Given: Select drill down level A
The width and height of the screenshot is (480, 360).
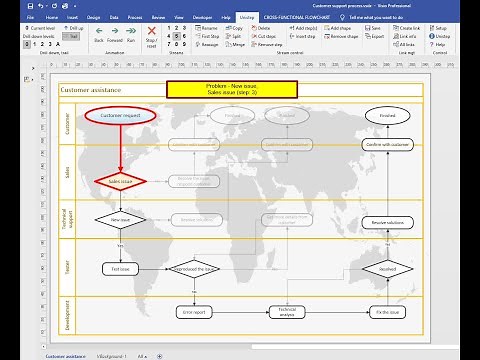Looking at the screenshot, I should point(58,44).
